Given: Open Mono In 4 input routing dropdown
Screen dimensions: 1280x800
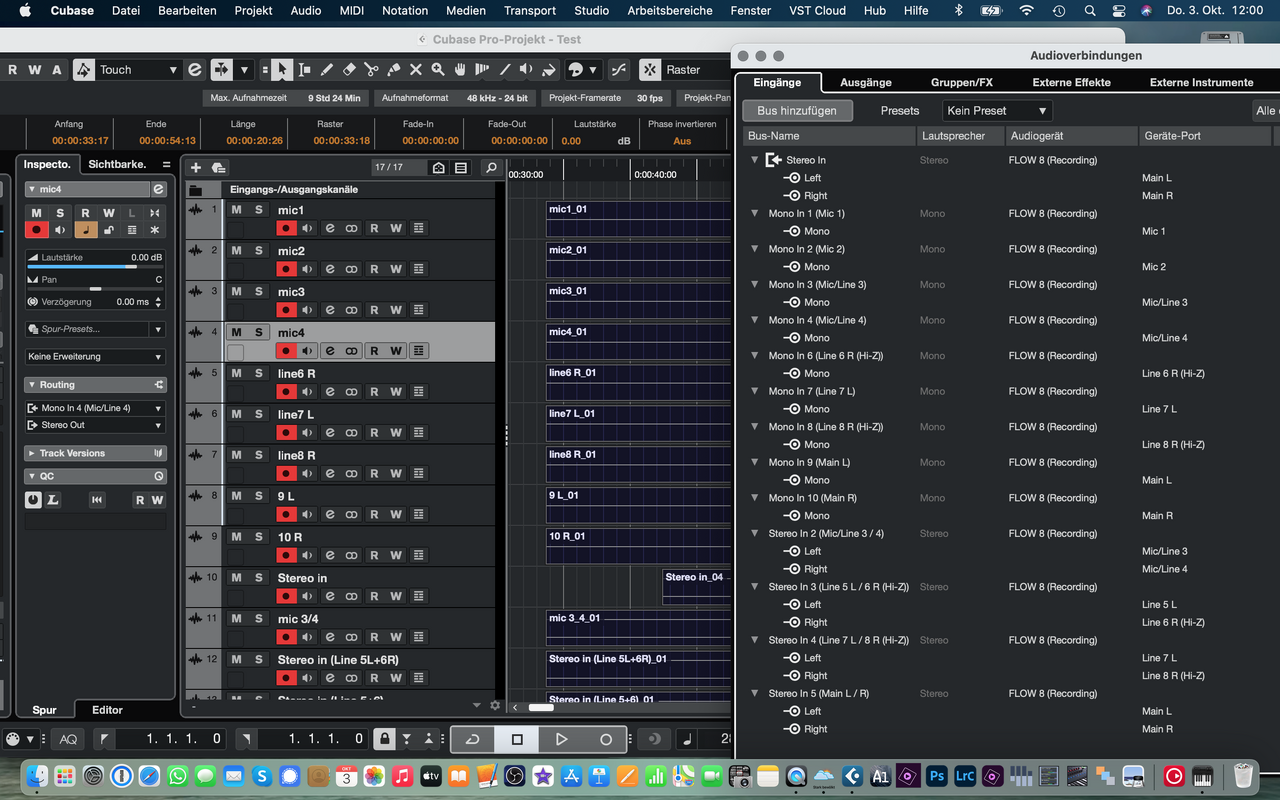Looking at the screenshot, I should pos(95,408).
